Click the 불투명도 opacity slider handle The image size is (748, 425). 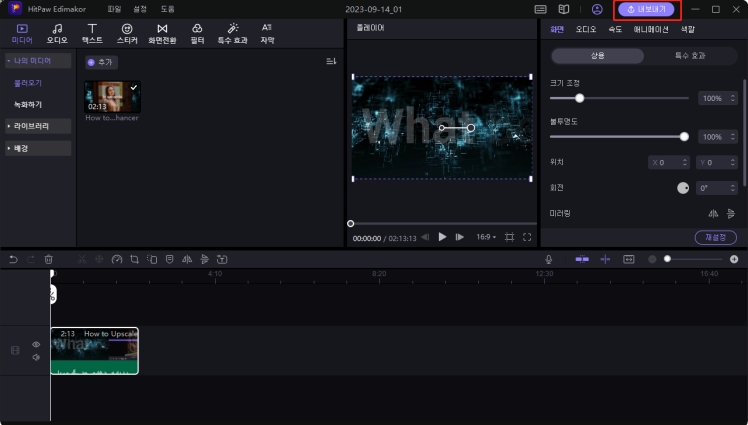684,136
